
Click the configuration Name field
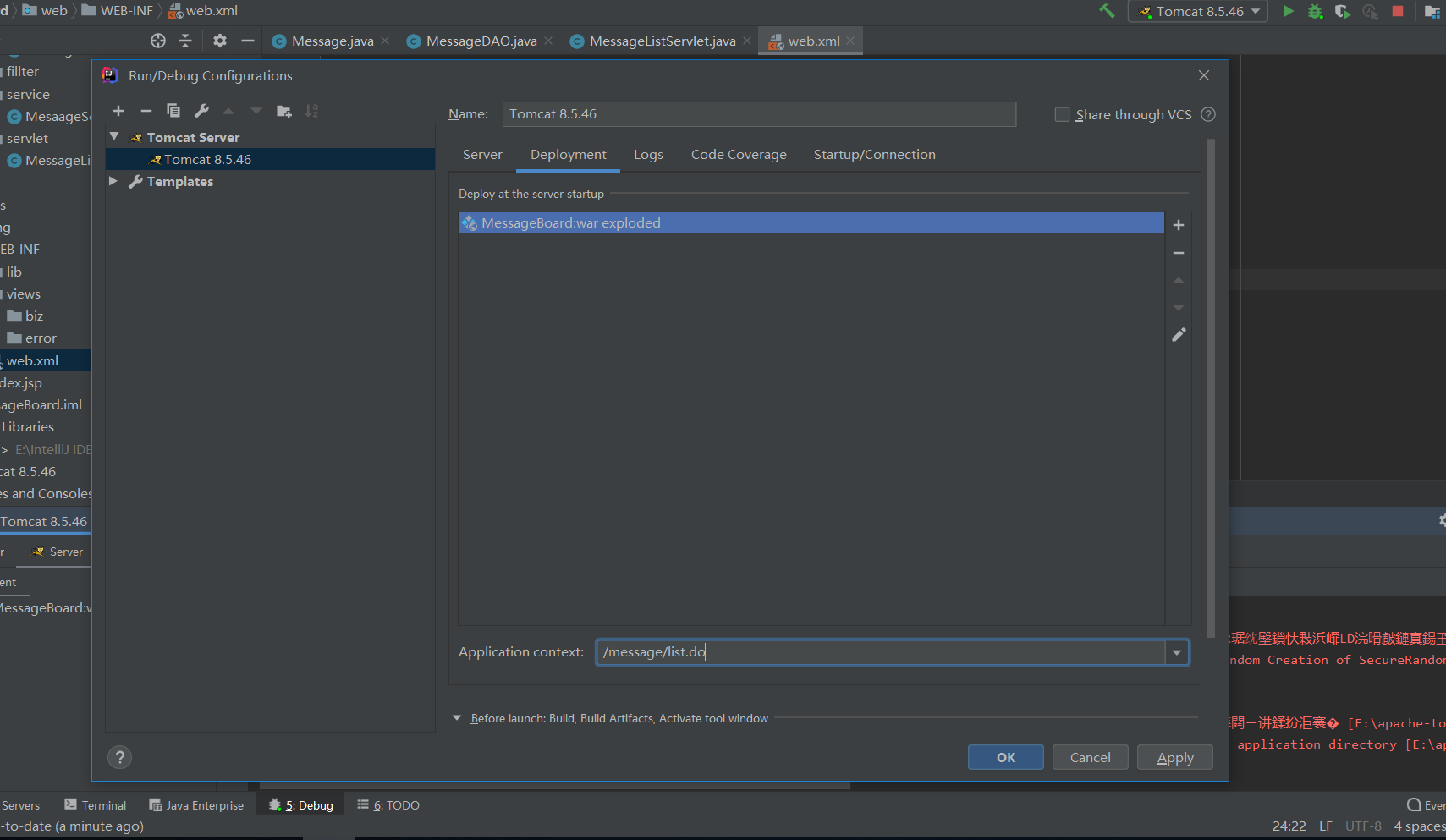coord(759,114)
